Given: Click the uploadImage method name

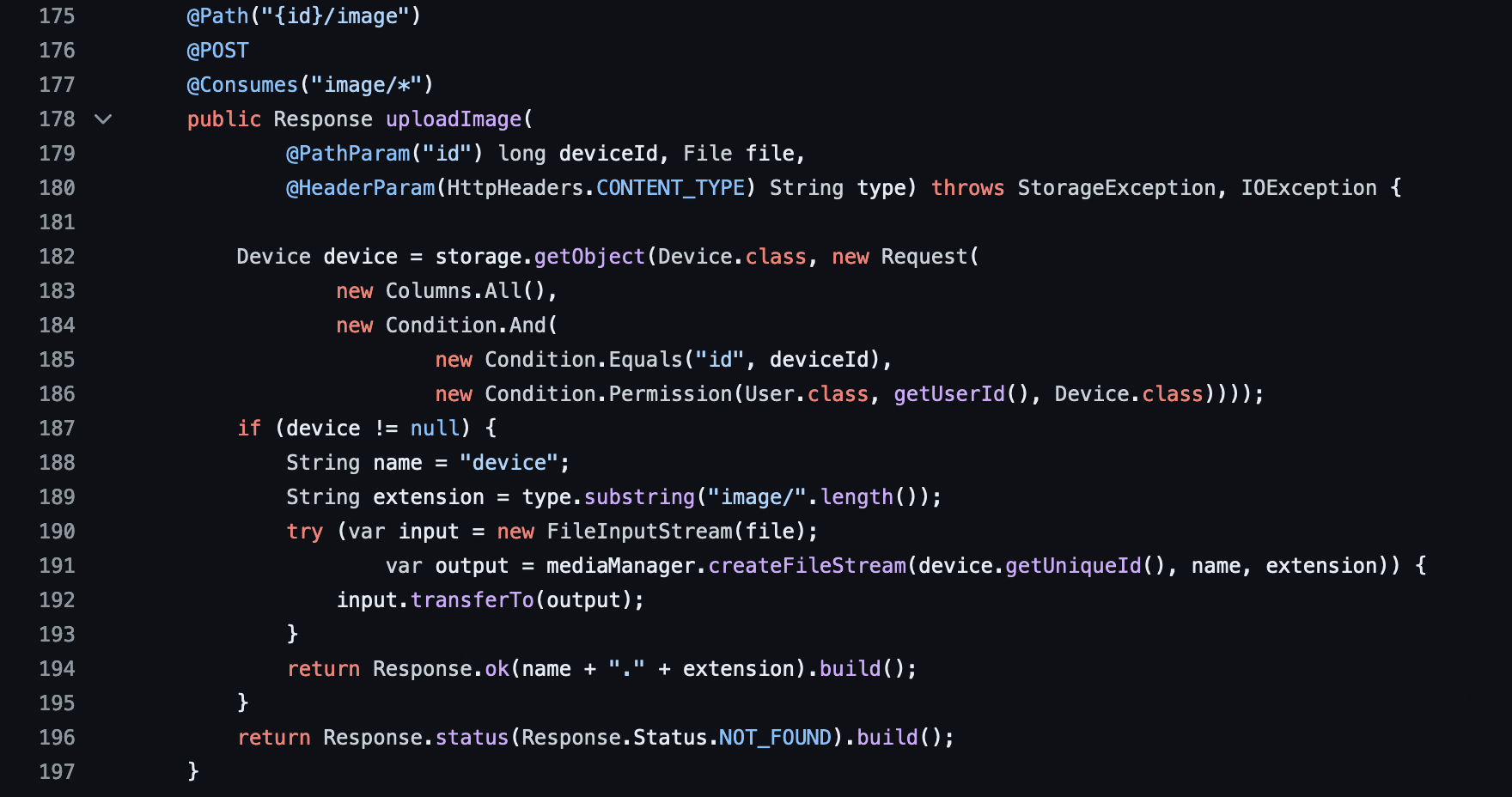Looking at the screenshot, I should click(x=454, y=119).
